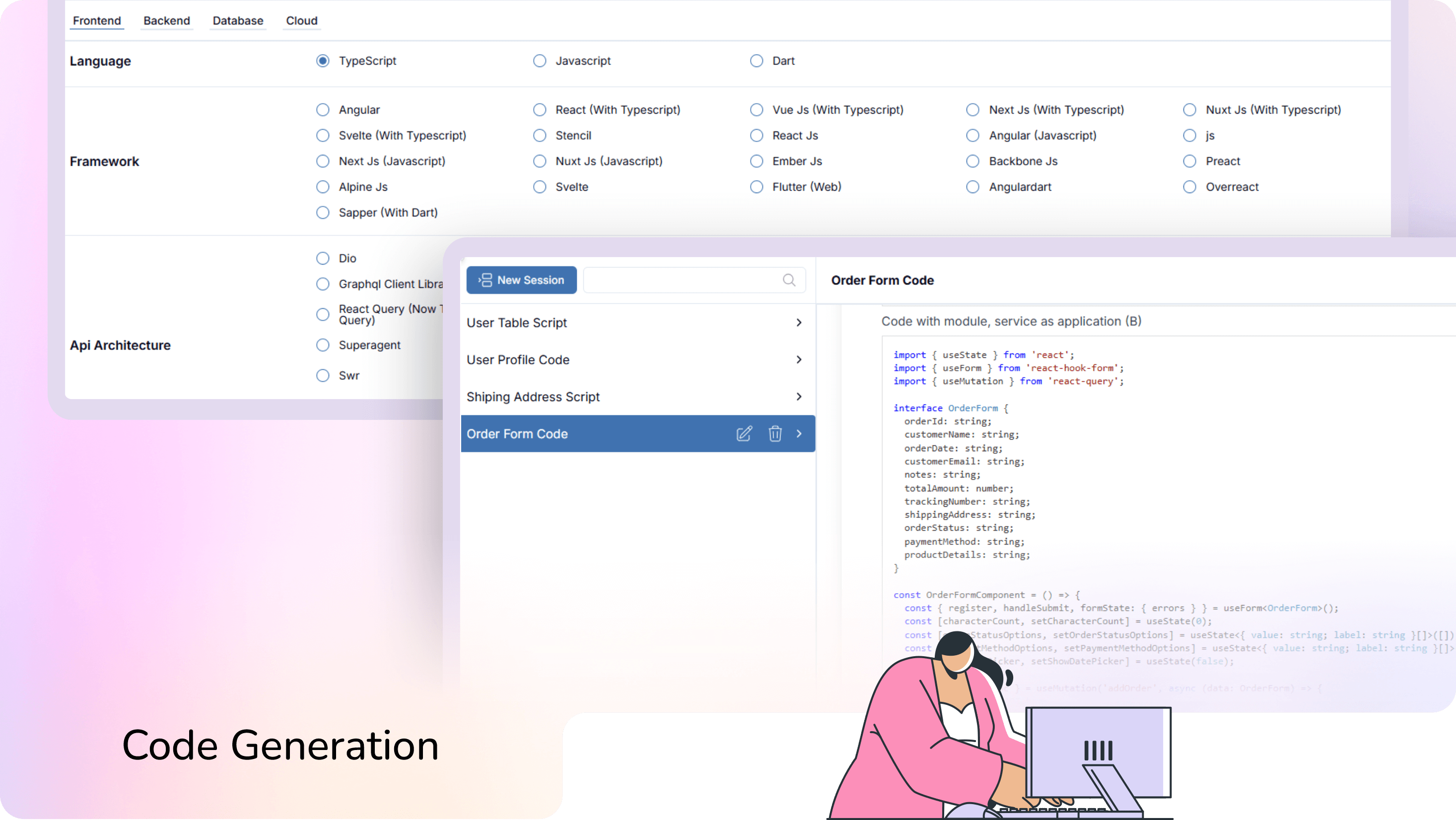Image resolution: width=1456 pixels, height=820 pixels.
Task: Choose Flutter (Web) framework option
Action: (x=756, y=187)
